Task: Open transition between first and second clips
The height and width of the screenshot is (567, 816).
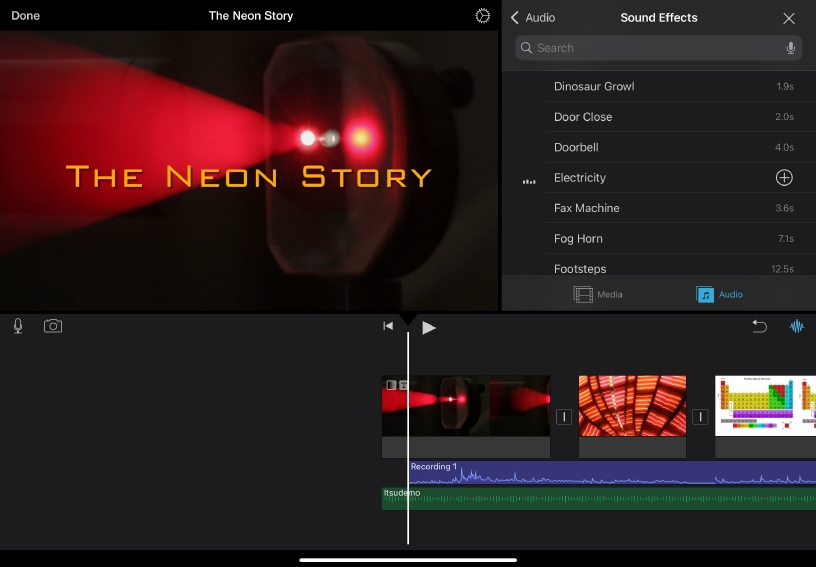Action: (x=564, y=417)
